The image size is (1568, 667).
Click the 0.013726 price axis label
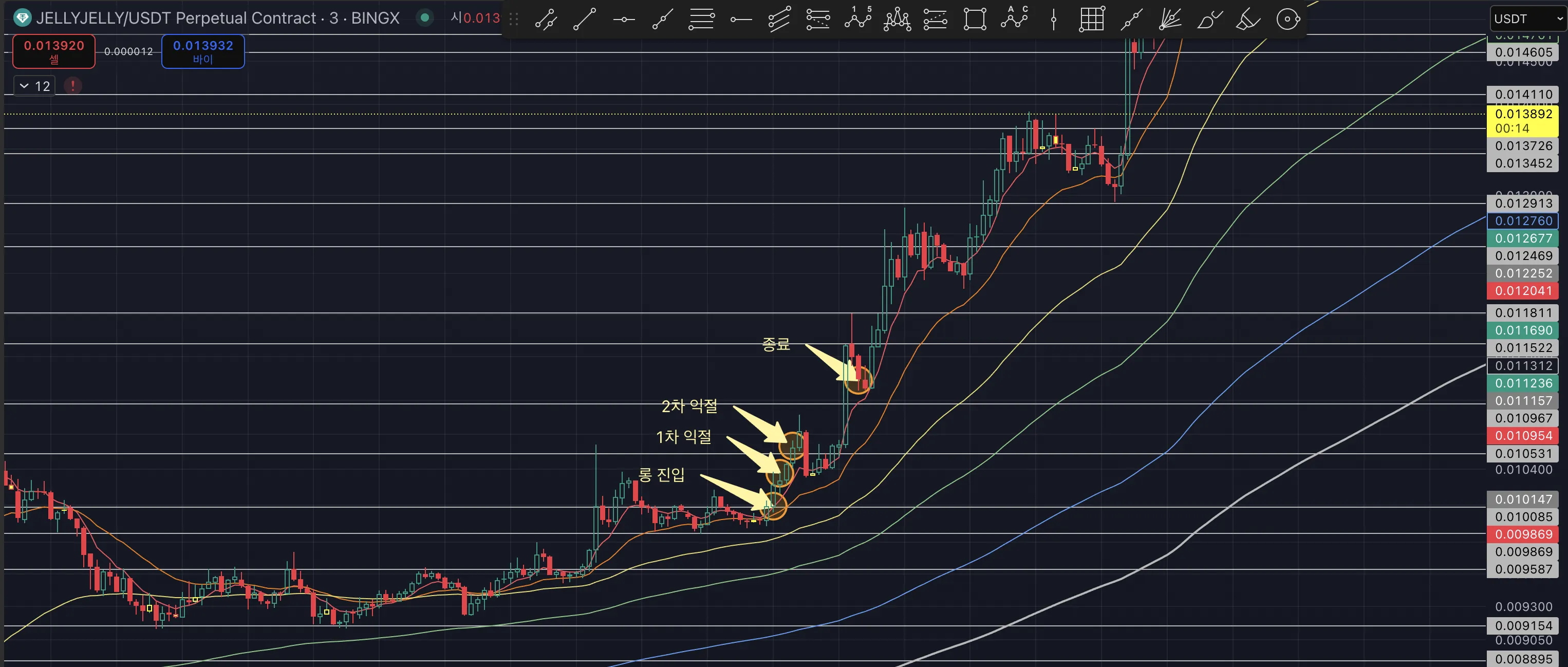1522,145
